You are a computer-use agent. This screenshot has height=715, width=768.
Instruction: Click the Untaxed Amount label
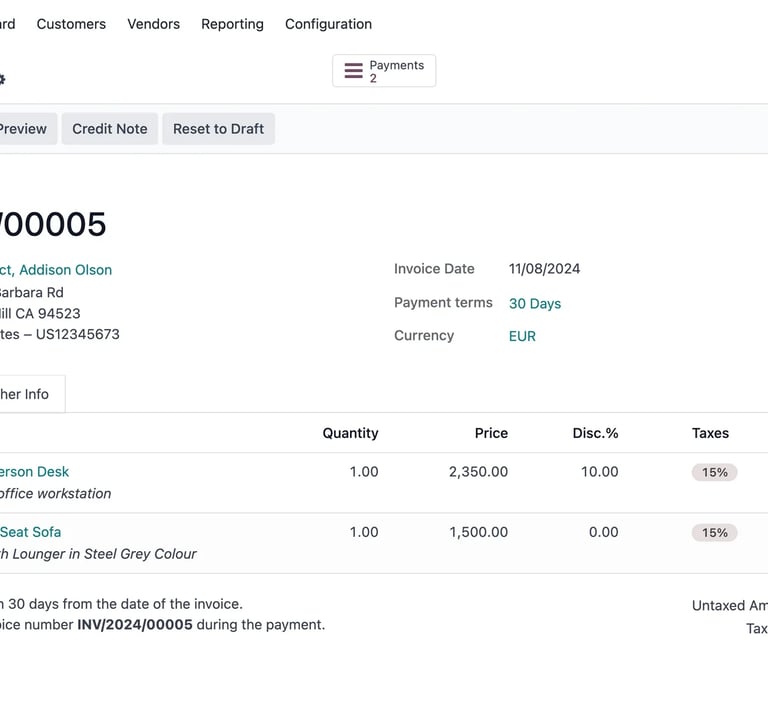point(730,606)
